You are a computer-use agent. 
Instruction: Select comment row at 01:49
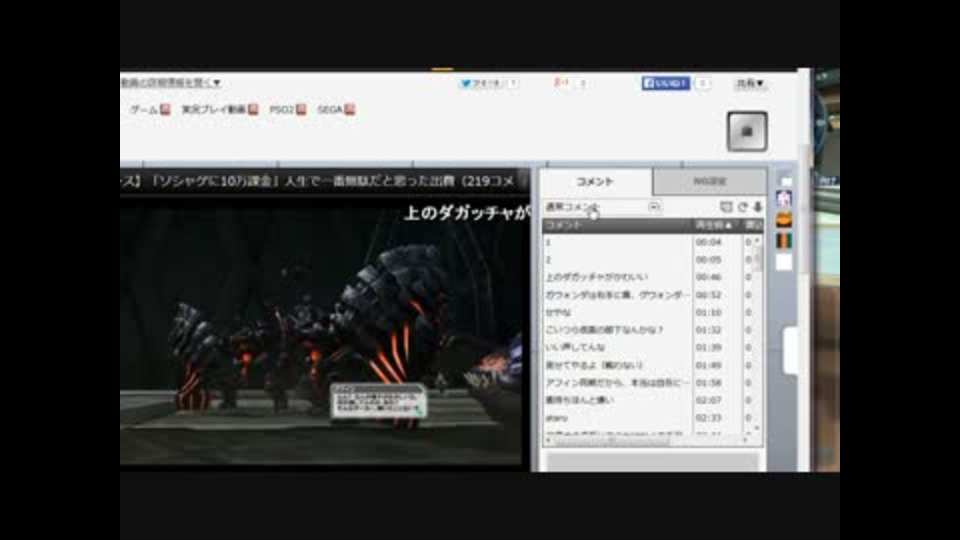tap(647, 365)
